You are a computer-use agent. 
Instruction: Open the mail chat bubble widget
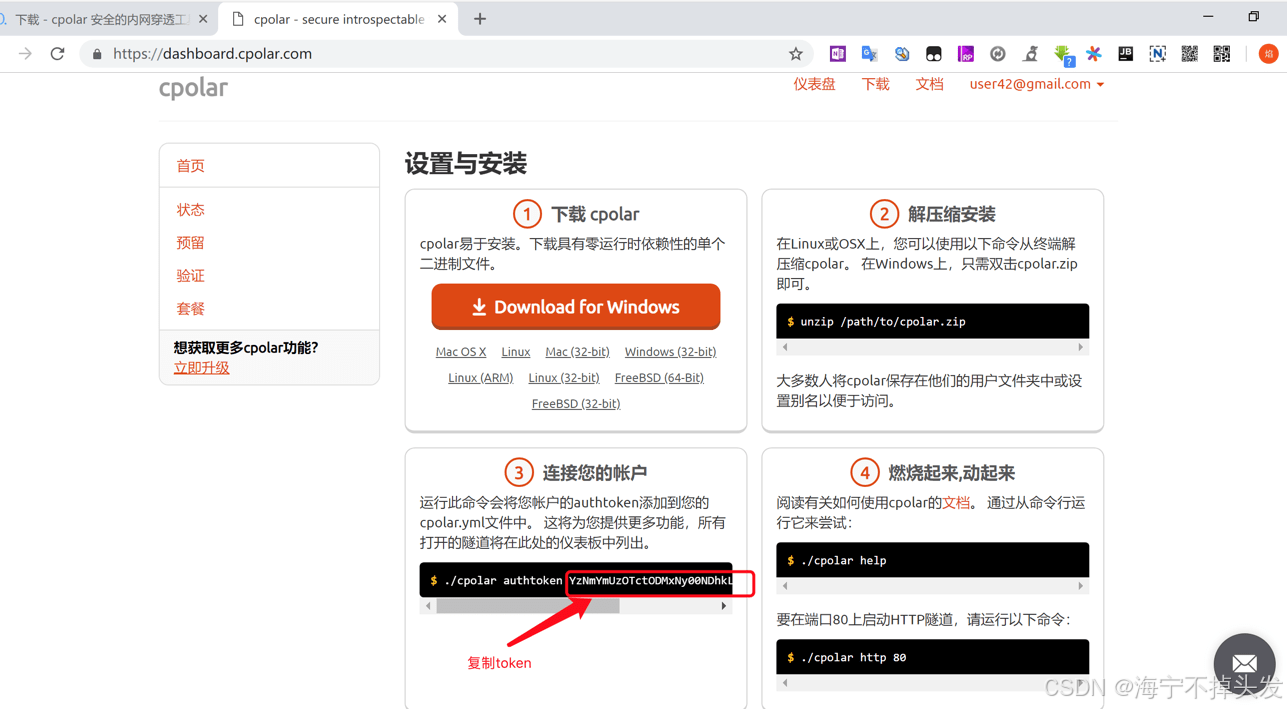pos(1244,662)
